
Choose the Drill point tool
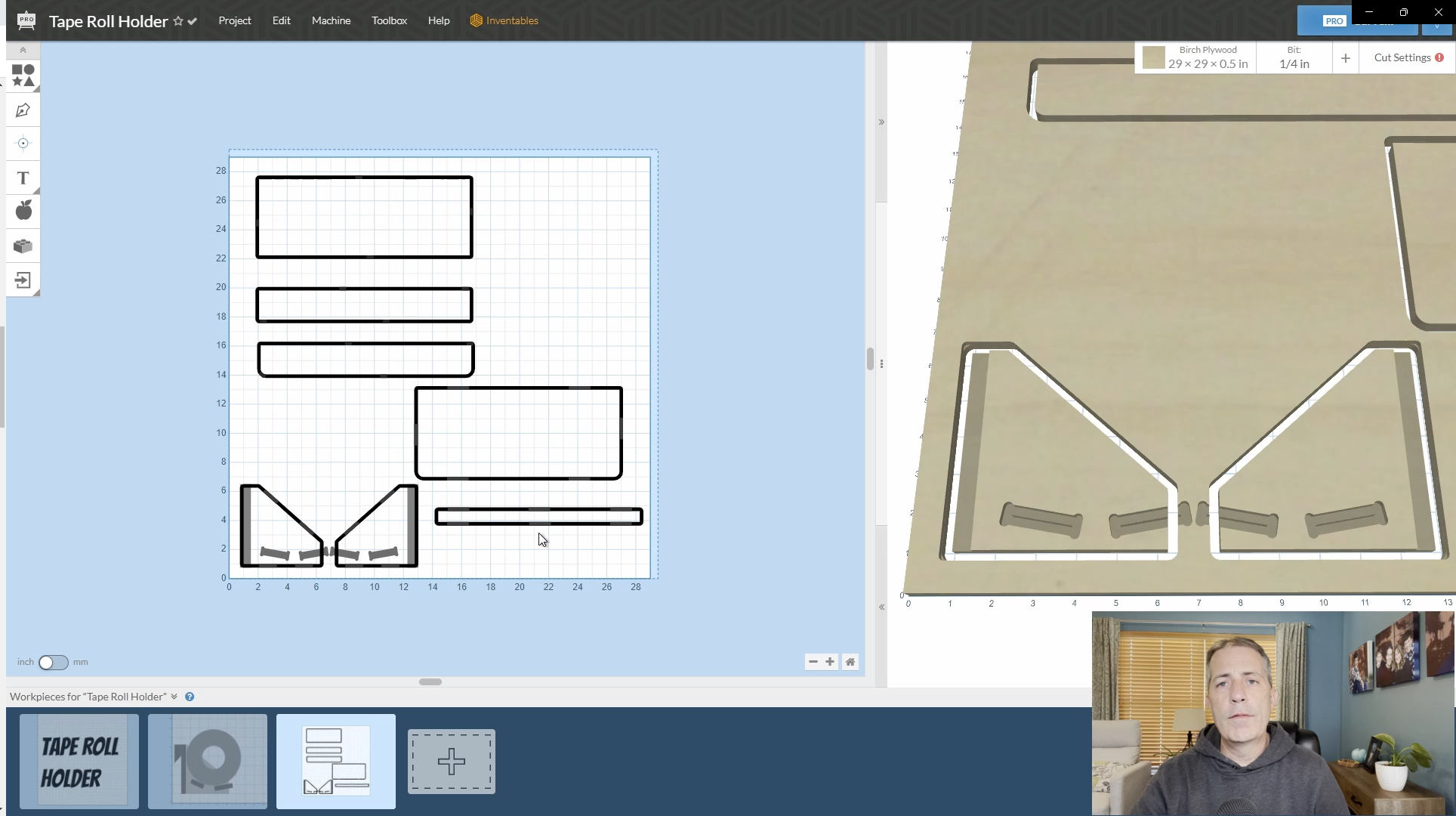(23, 144)
